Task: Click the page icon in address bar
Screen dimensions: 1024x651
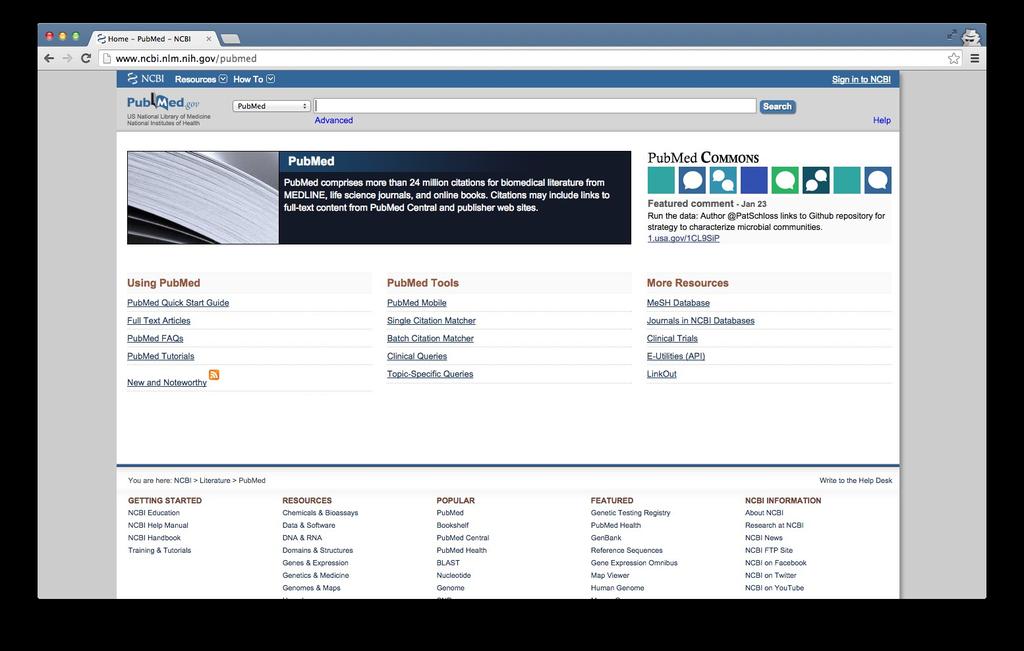Action: 106,58
